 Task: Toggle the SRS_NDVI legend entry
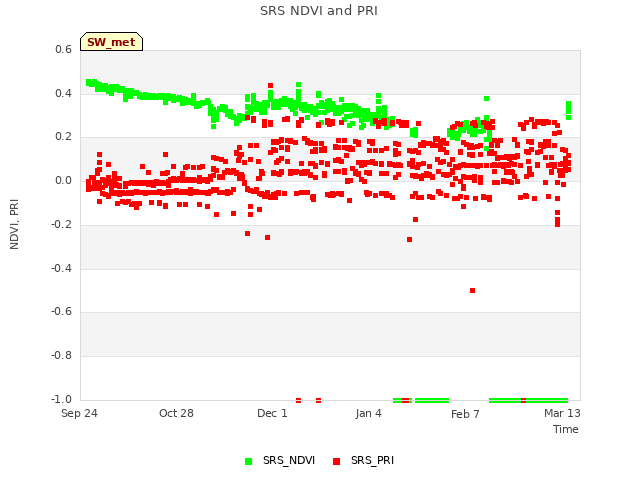tap(280, 460)
